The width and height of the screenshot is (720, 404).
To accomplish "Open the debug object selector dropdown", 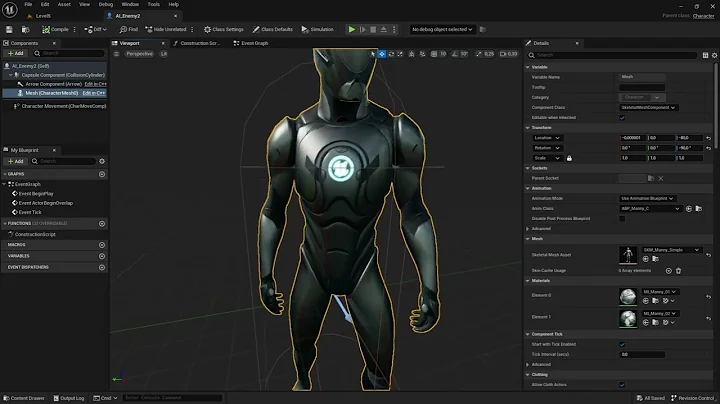I will pos(442,29).
